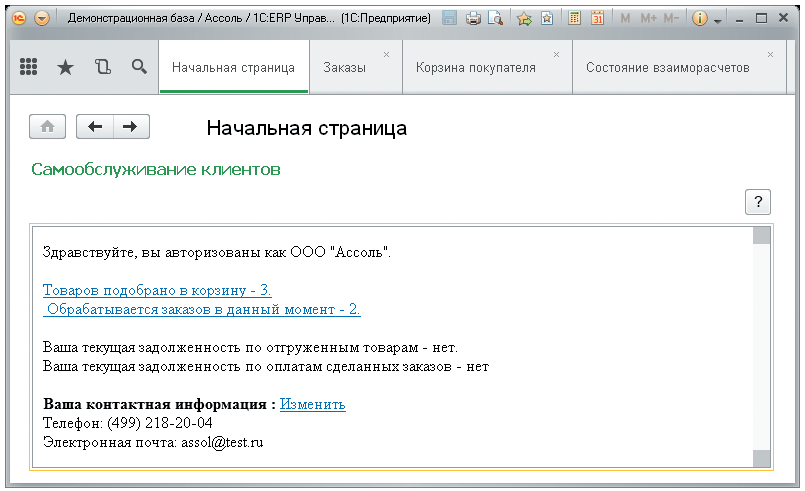This screenshot has width=805, height=491.
Task: Open the History scroll icon
Action: [x=102, y=67]
